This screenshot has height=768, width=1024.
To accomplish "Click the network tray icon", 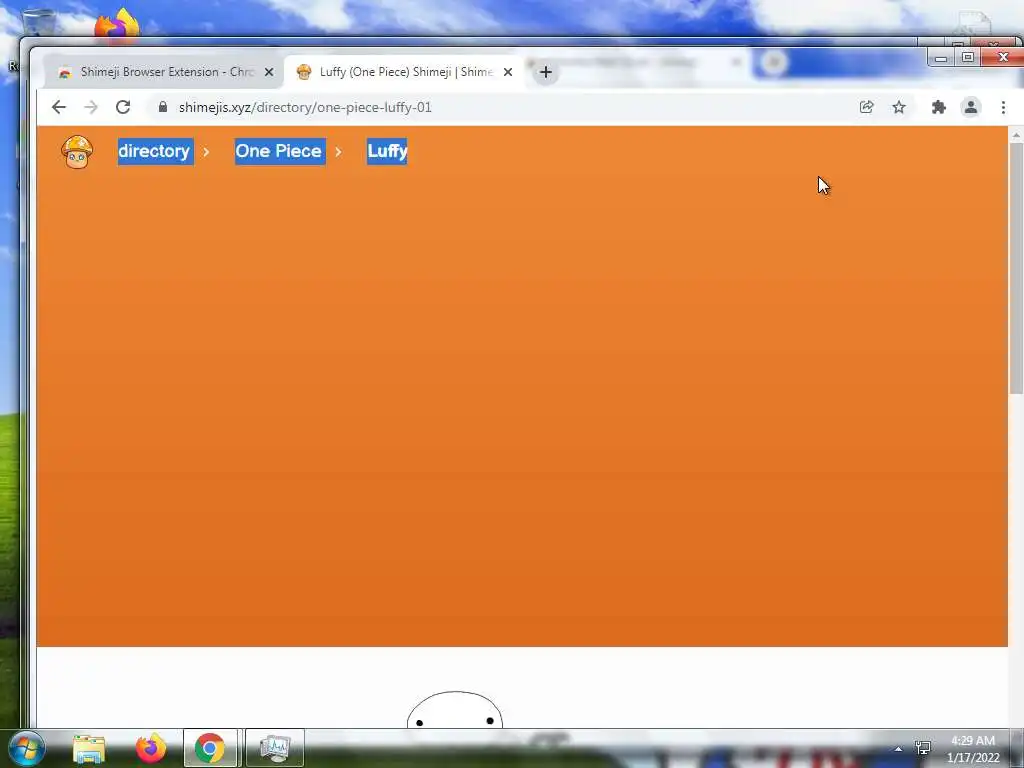I will click(923, 748).
